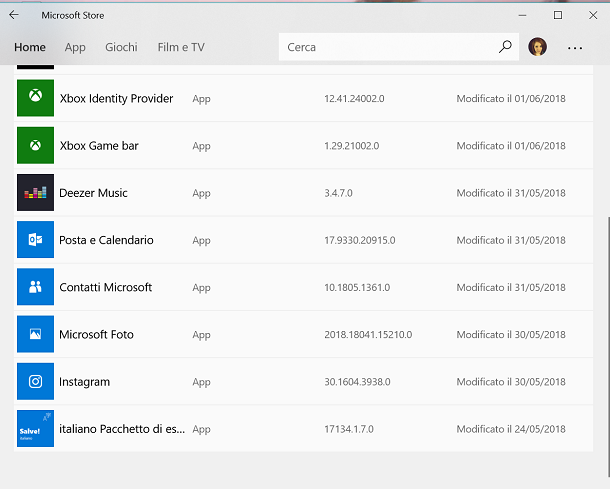Go back with the back arrow
Image resolution: width=610 pixels, height=489 pixels.
point(14,15)
